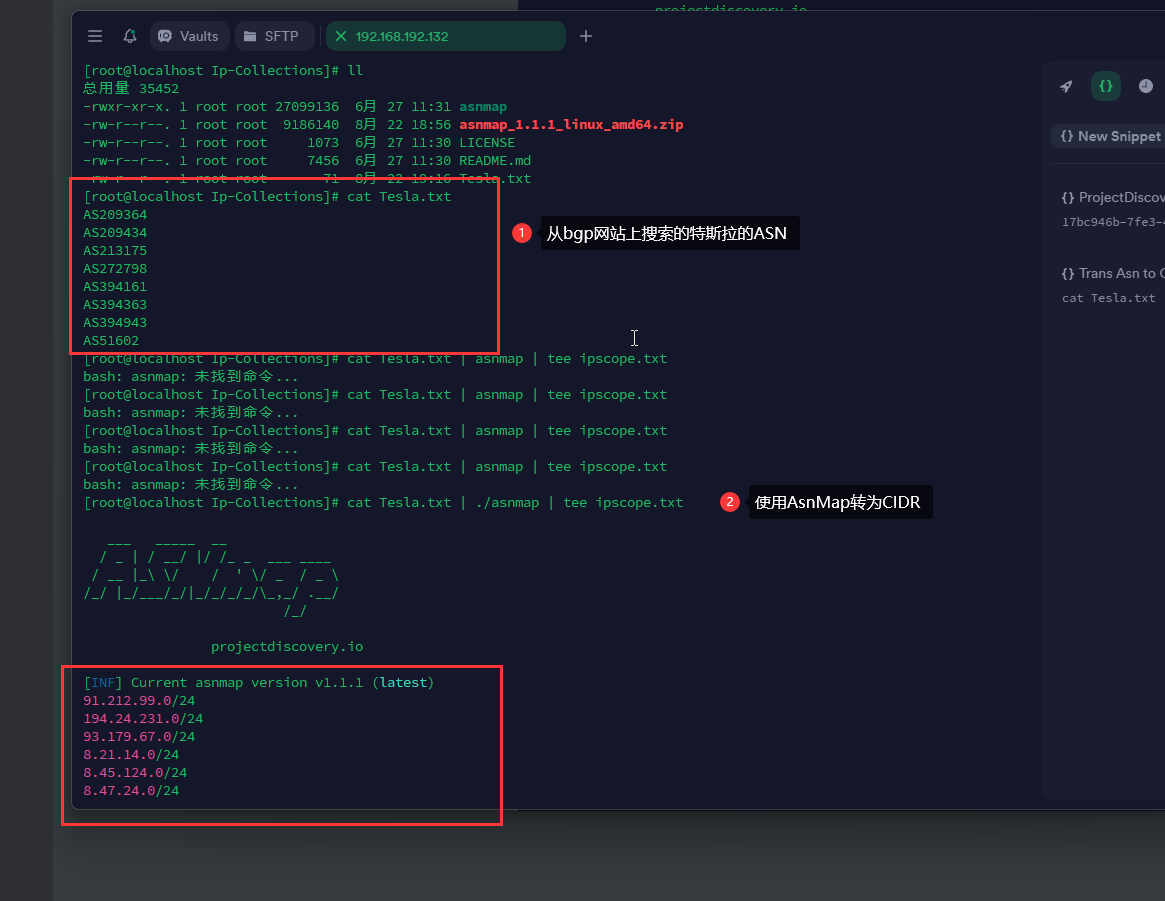The width and height of the screenshot is (1165, 901).
Task: Click the AS213175 line
Action: [x=115, y=250]
